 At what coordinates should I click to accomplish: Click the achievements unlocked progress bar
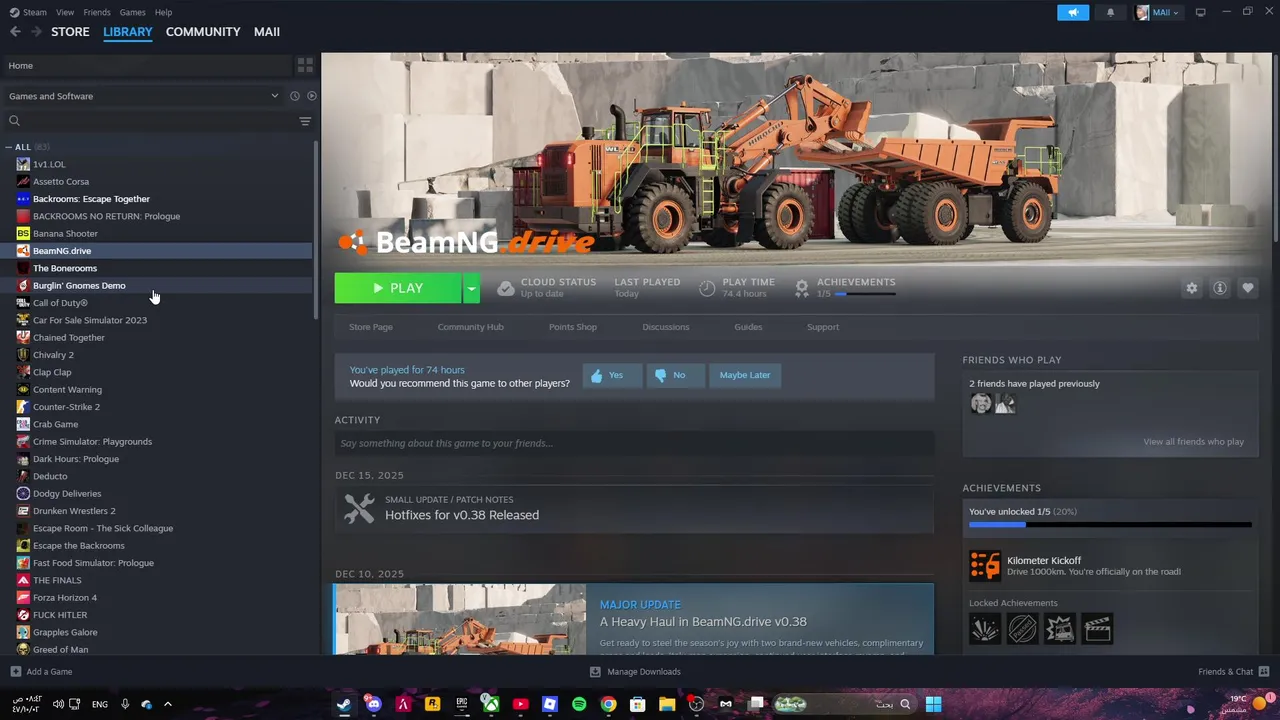[1110, 524]
